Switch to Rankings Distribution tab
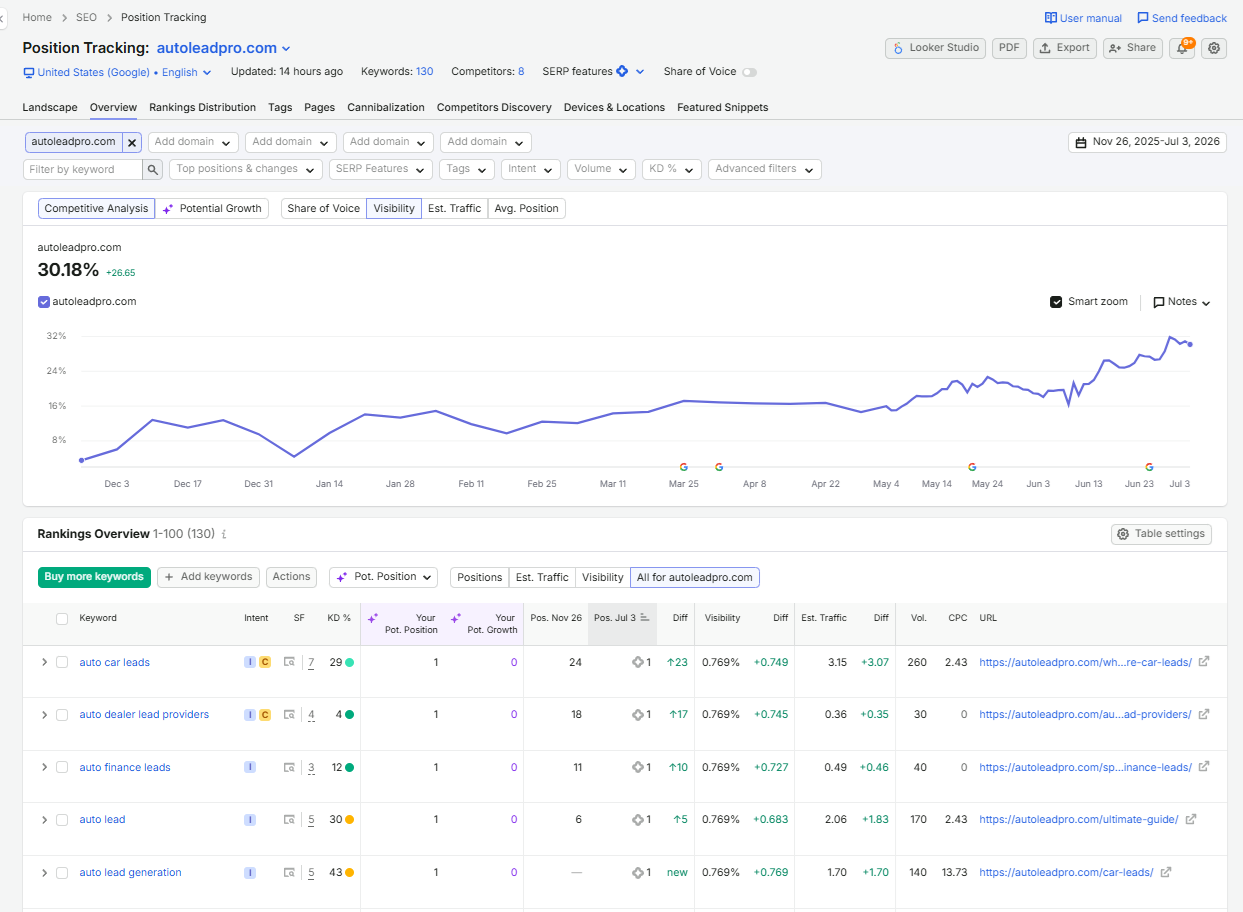Screen dimensions: 1243x912 click(x=202, y=107)
